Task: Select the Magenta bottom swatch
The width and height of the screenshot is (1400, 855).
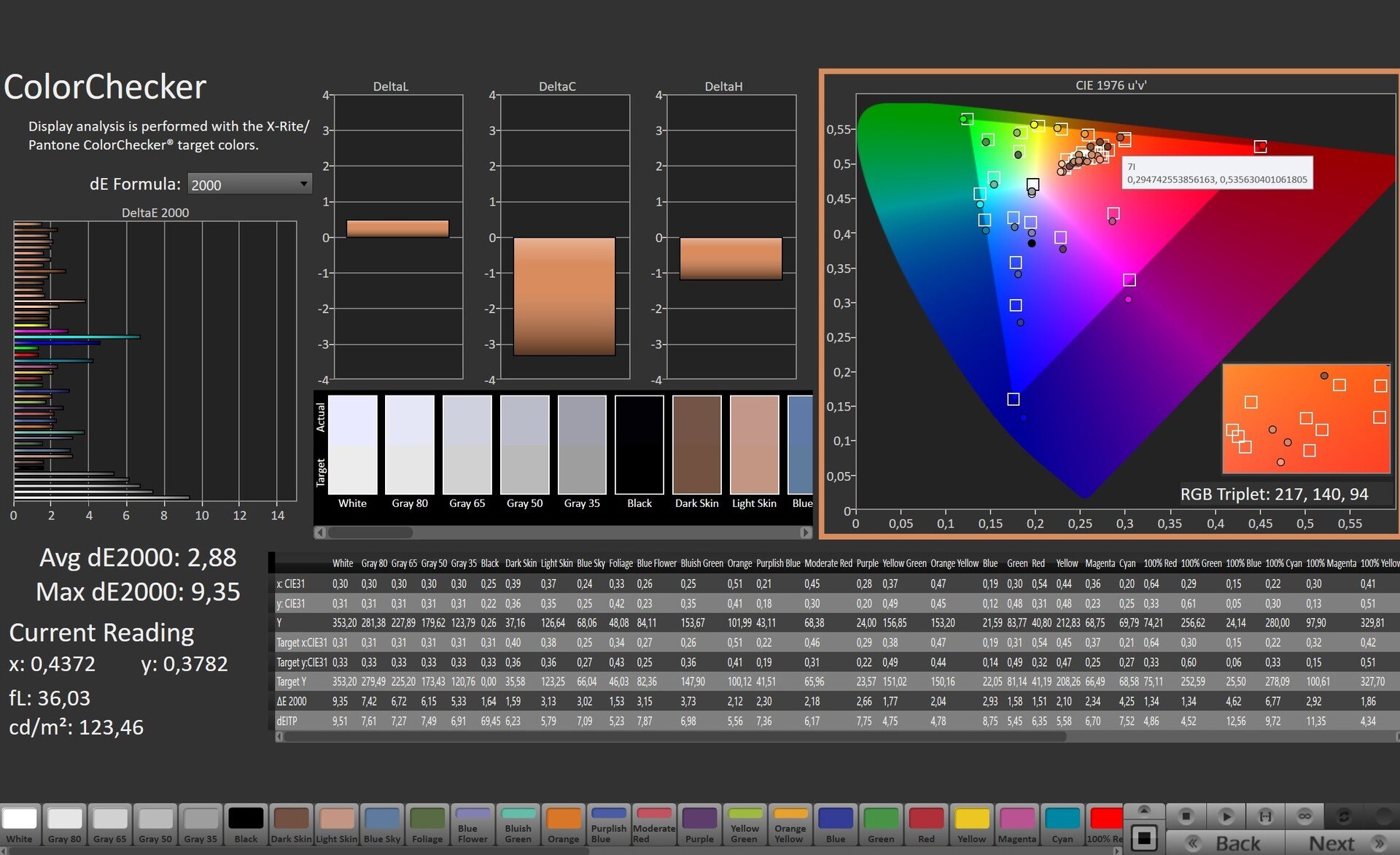Action: pyautogui.click(x=1016, y=824)
